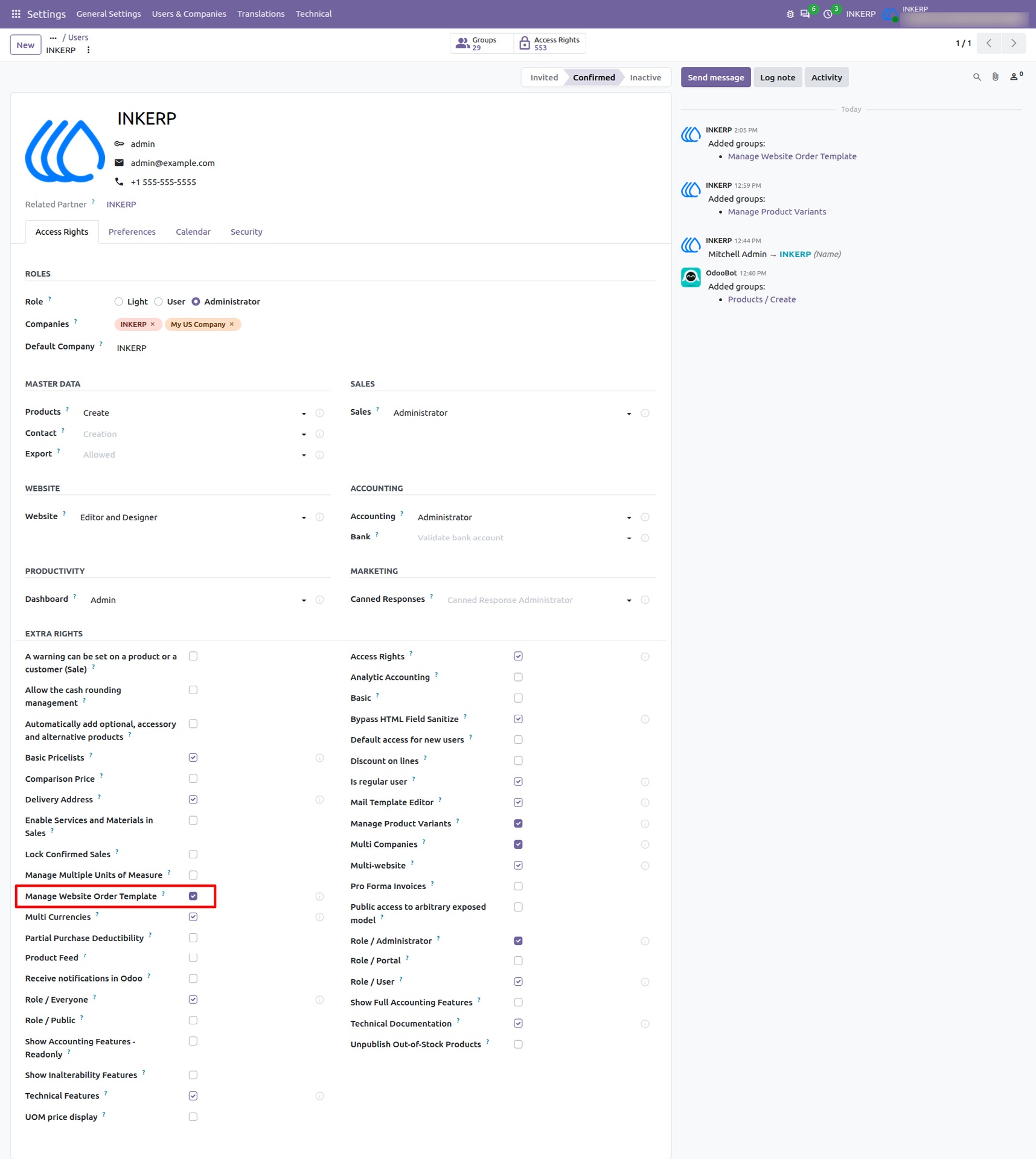Click info icon beside Sales field
This screenshot has width=1036, height=1159.
[645, 413]
